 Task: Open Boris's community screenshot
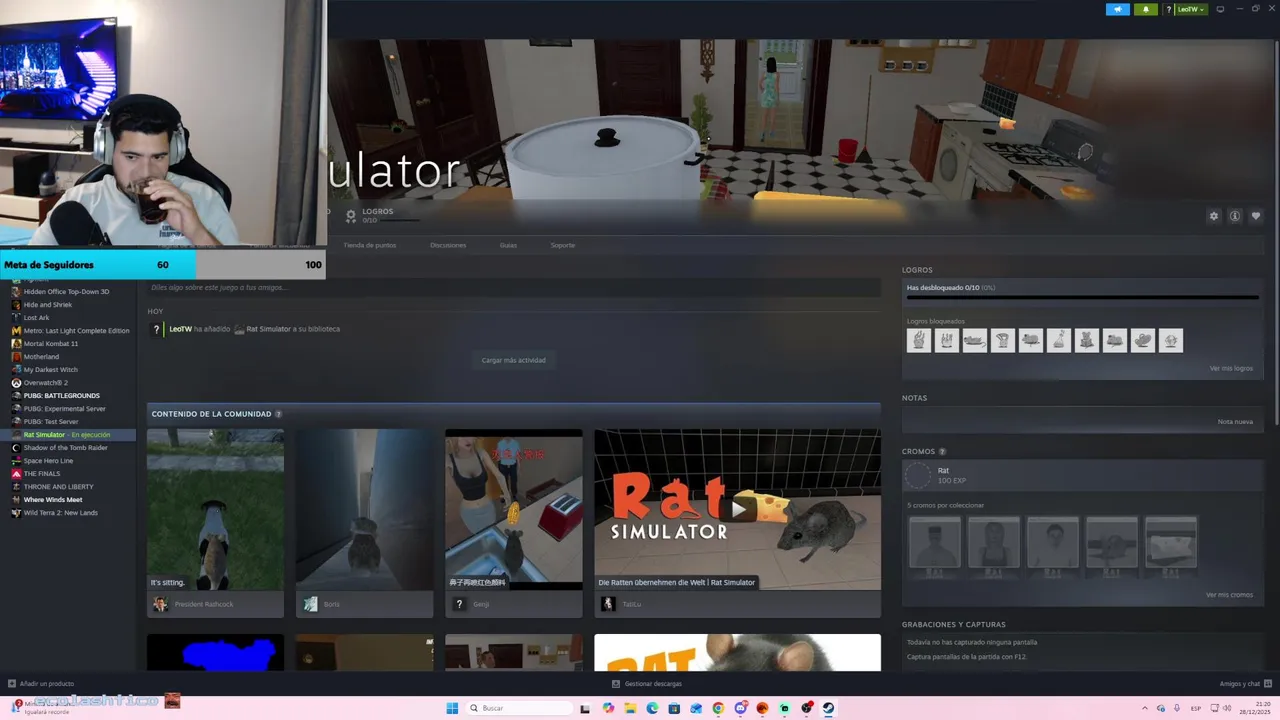click(x=364, y=510)
